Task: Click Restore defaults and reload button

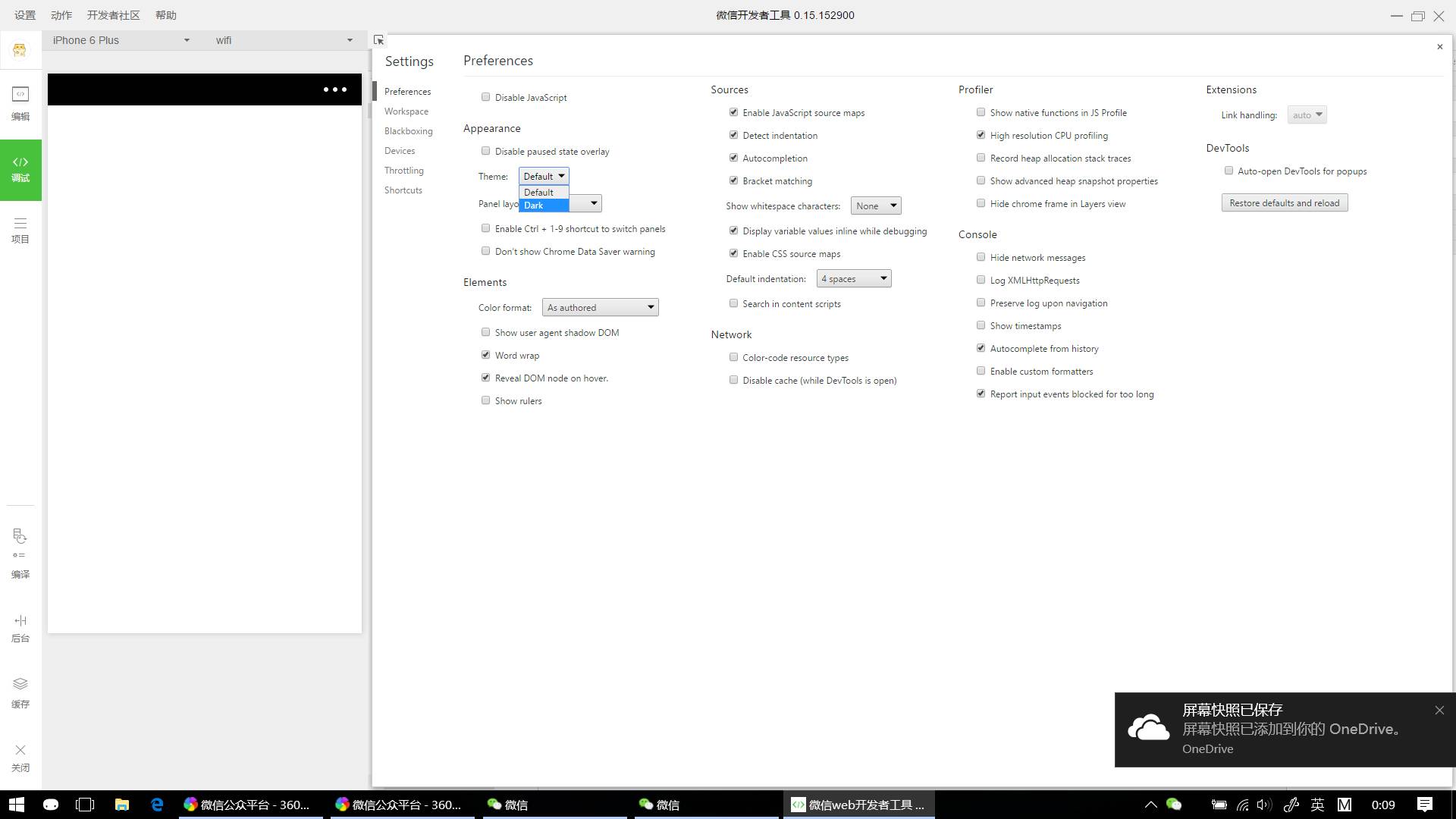Action: tap(1284, 203)
